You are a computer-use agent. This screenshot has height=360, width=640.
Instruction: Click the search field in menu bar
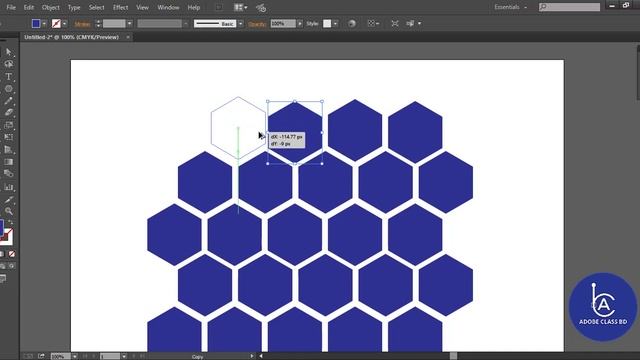click(x=569, y=7)
